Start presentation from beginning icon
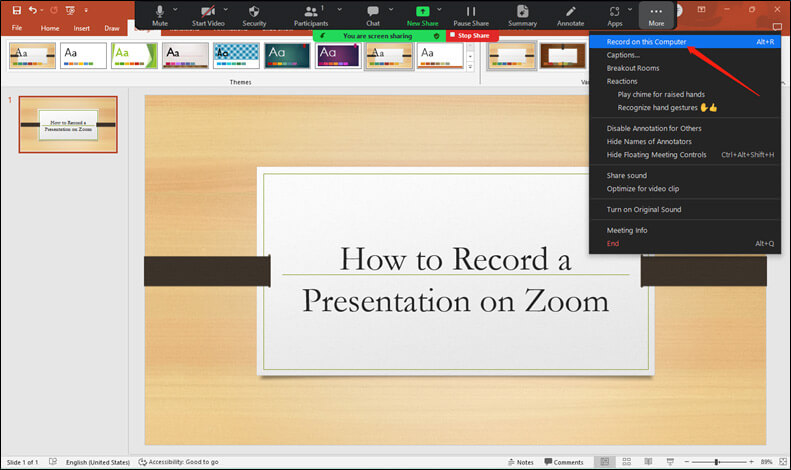 pos(70,10)
